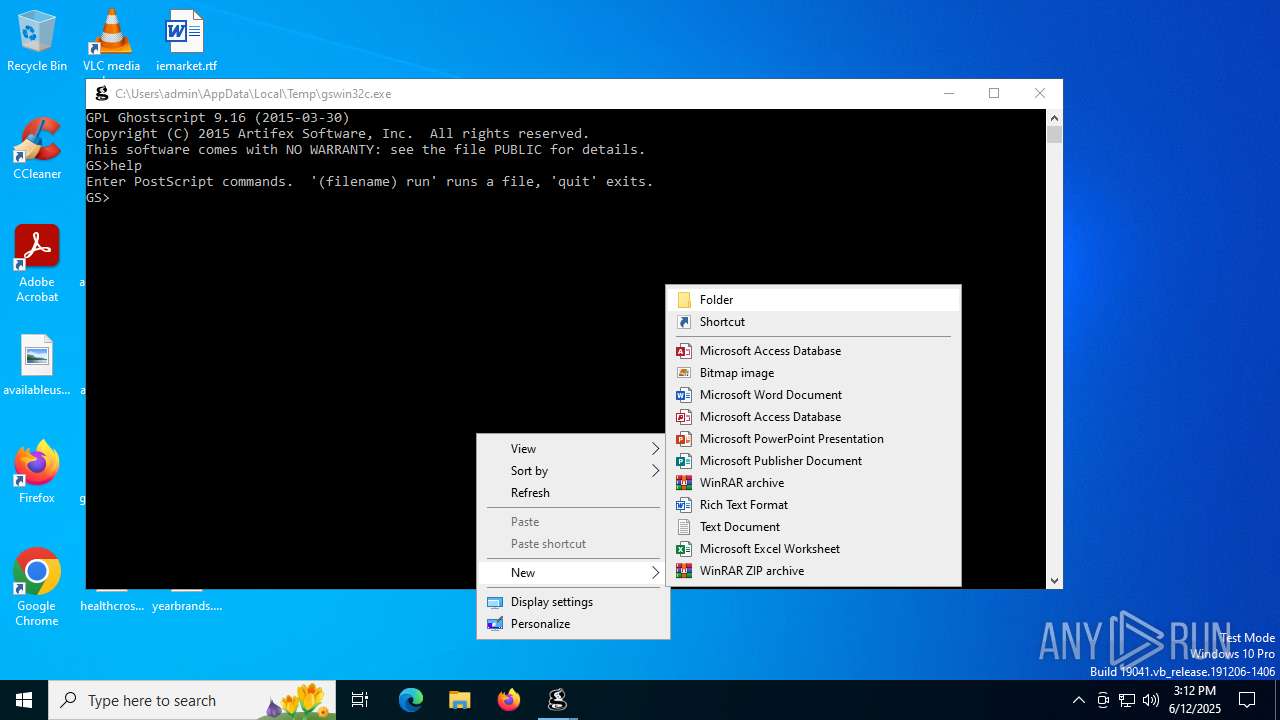The image size is (1280, 720).
Task: Open the CCleaner desktop shortcut
Action: pyautogui.click(x=37, y=148)
